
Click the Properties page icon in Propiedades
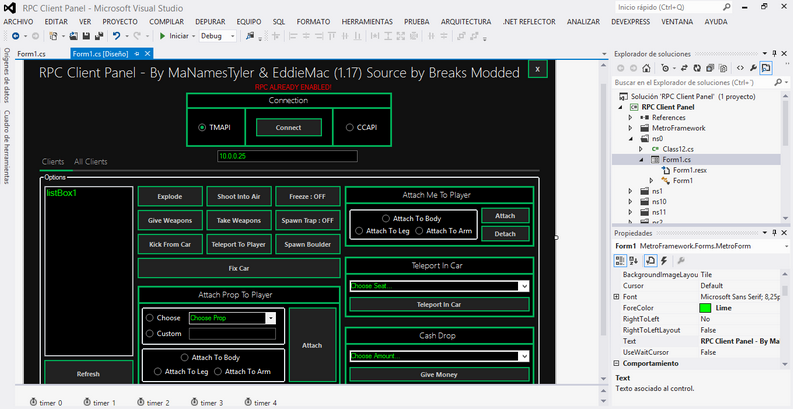[x=650, y=260]
